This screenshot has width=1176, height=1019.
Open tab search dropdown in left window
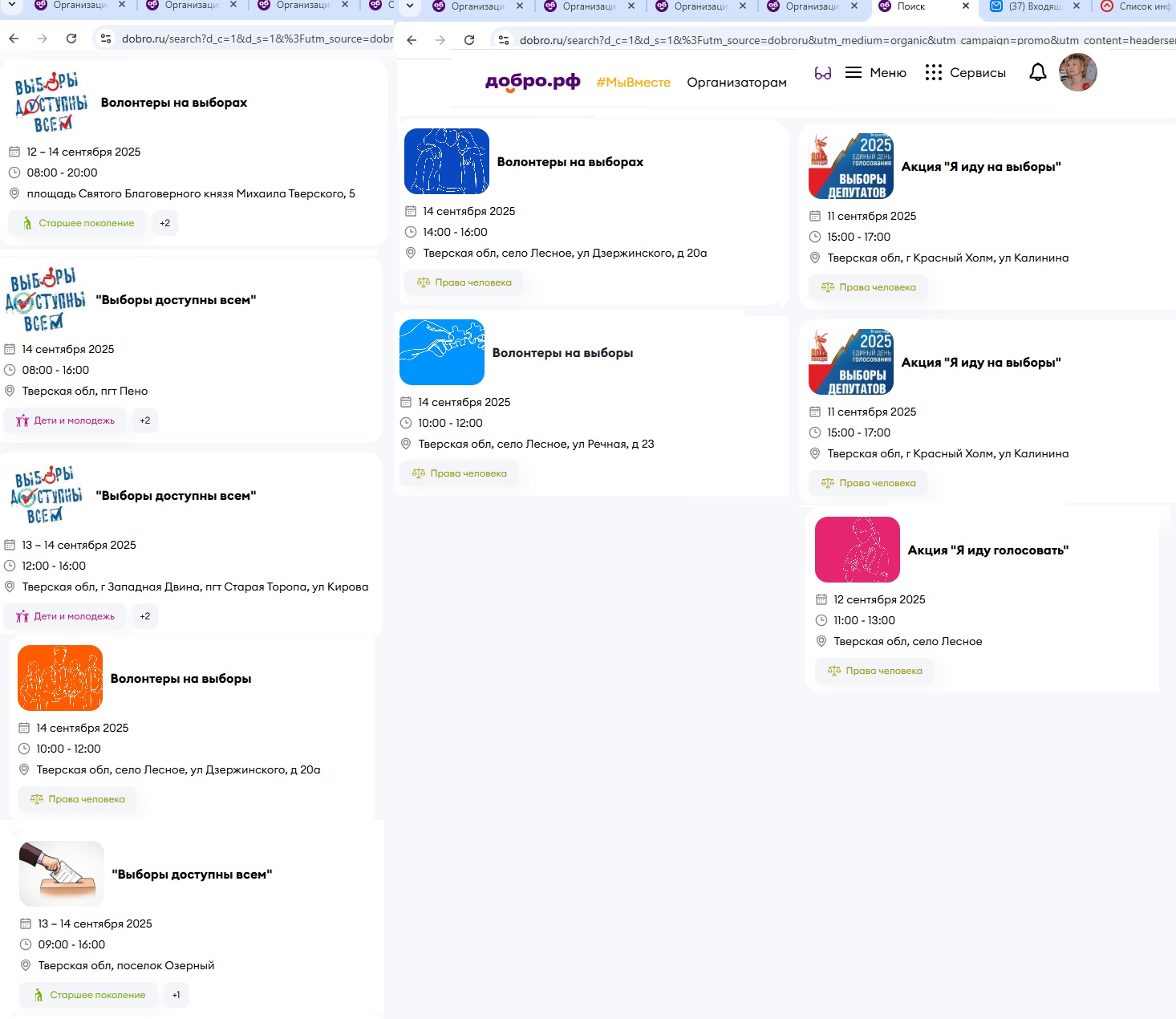pyautogui.click(x=12, y=5)
